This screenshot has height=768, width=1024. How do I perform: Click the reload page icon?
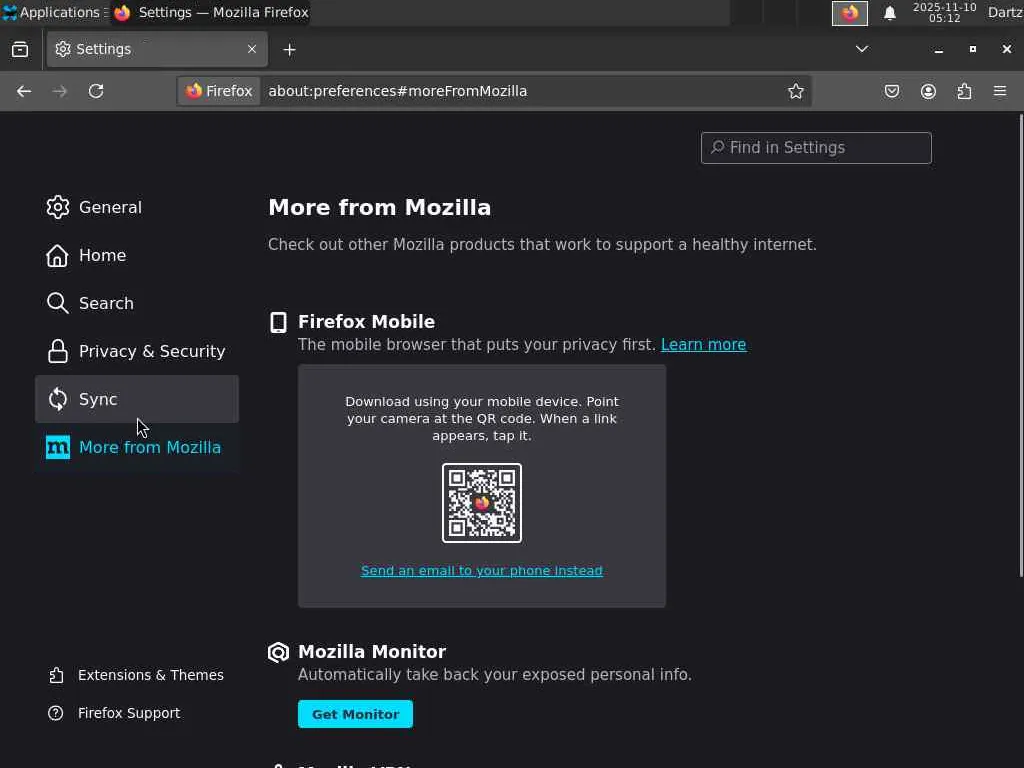click(x=96, y=91)
